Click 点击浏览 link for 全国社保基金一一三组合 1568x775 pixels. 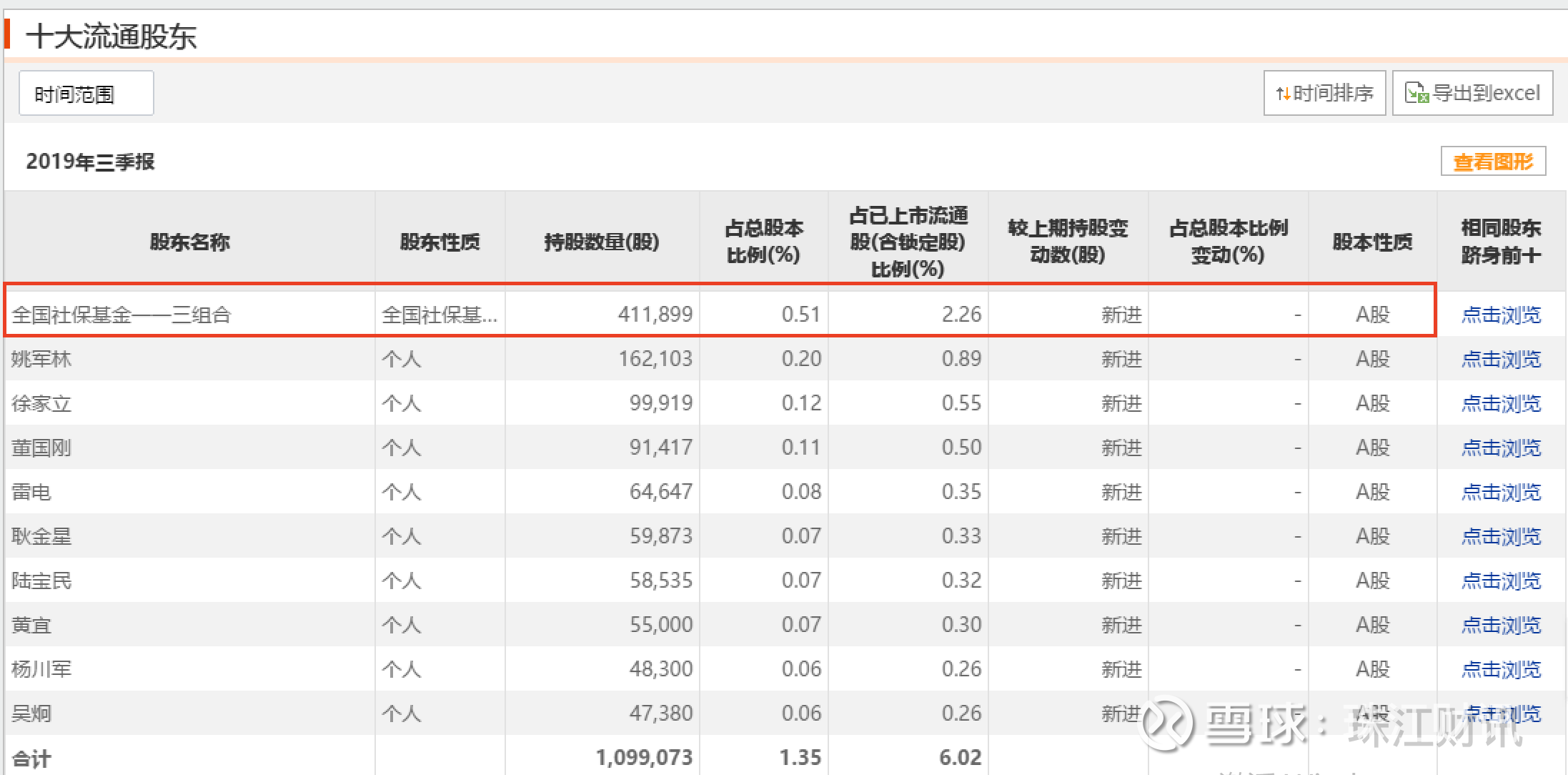(1501, 315)
